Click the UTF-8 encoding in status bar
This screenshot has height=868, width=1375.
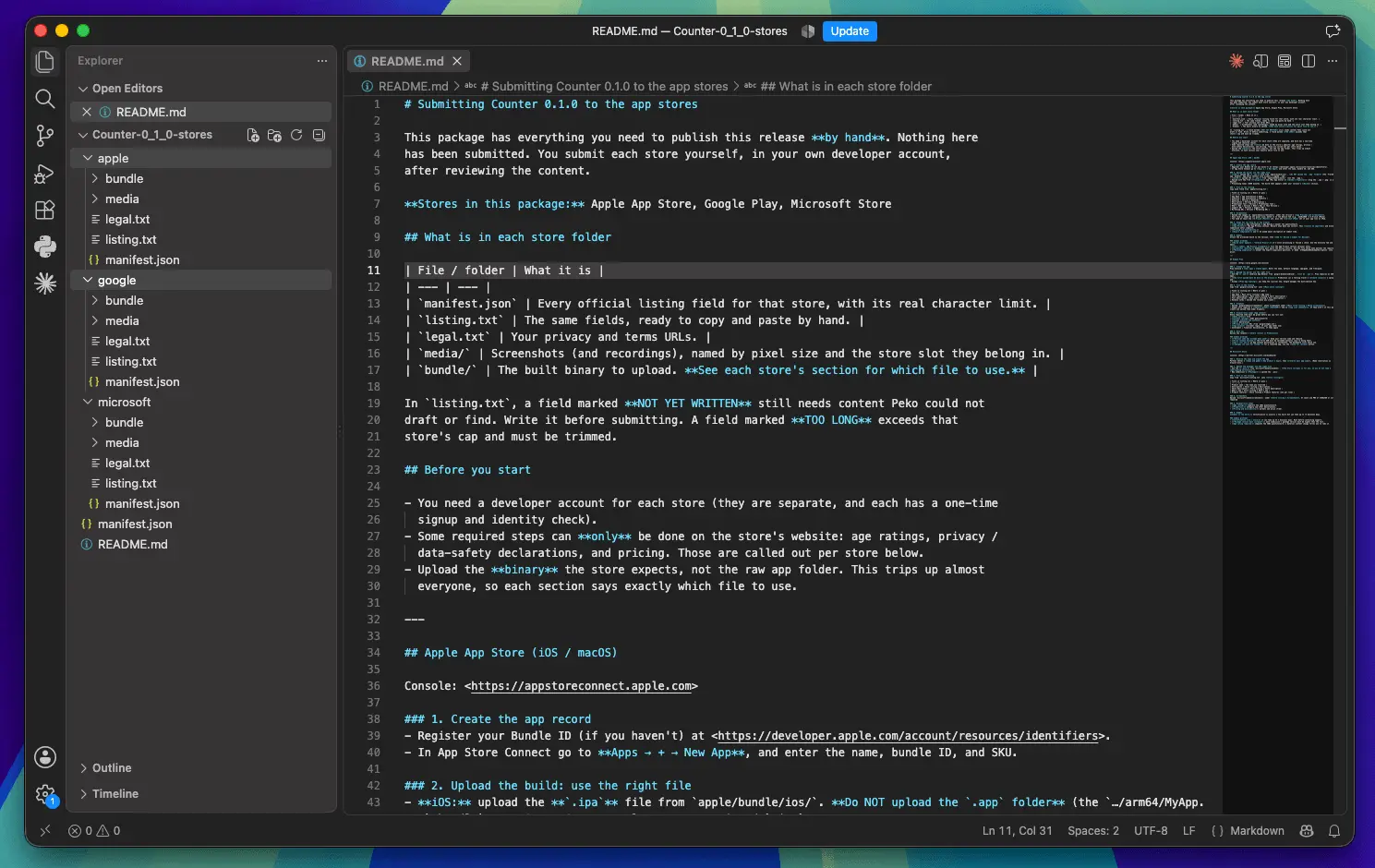tap(1151, 831)
